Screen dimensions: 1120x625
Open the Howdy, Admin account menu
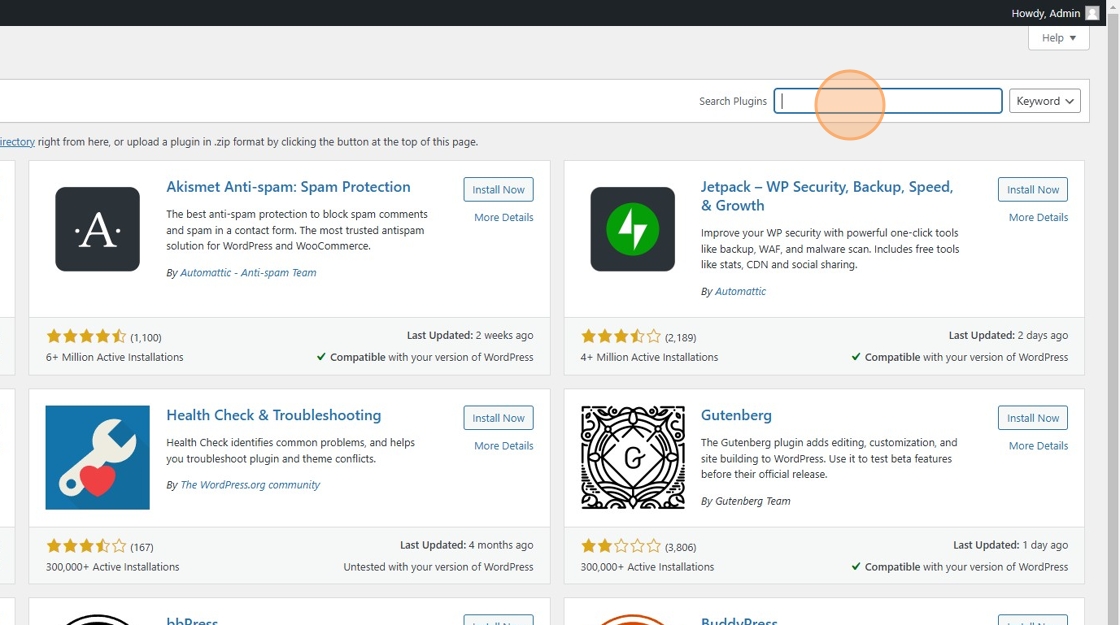pyautogui.click(x=1054, y=13)
